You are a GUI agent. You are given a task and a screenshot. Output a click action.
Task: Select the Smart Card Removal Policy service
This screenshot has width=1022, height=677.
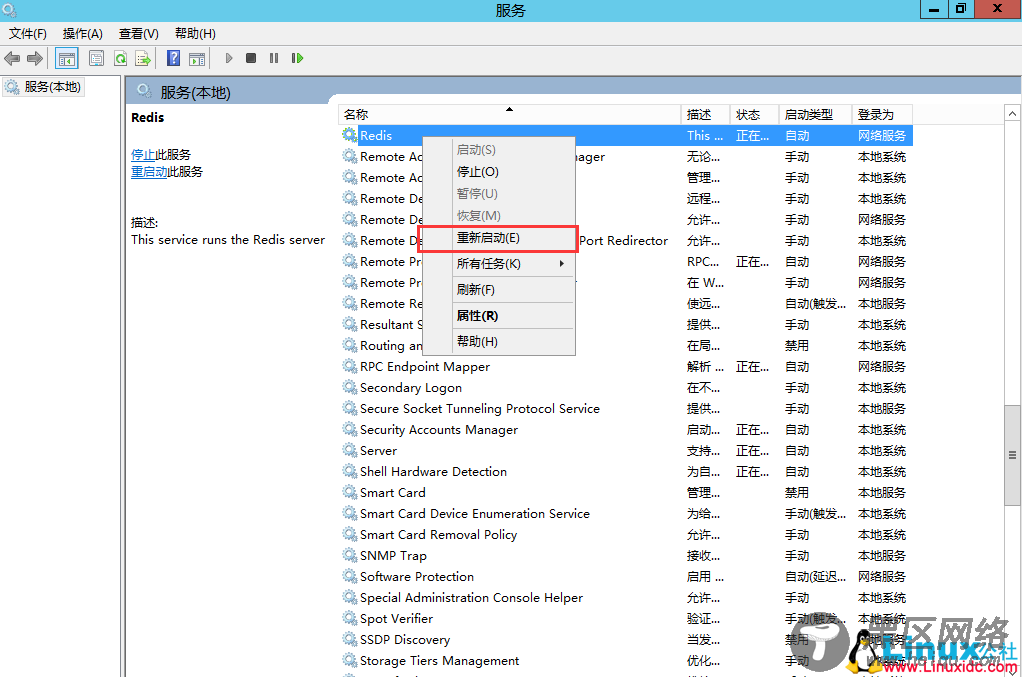coord(626,535)
